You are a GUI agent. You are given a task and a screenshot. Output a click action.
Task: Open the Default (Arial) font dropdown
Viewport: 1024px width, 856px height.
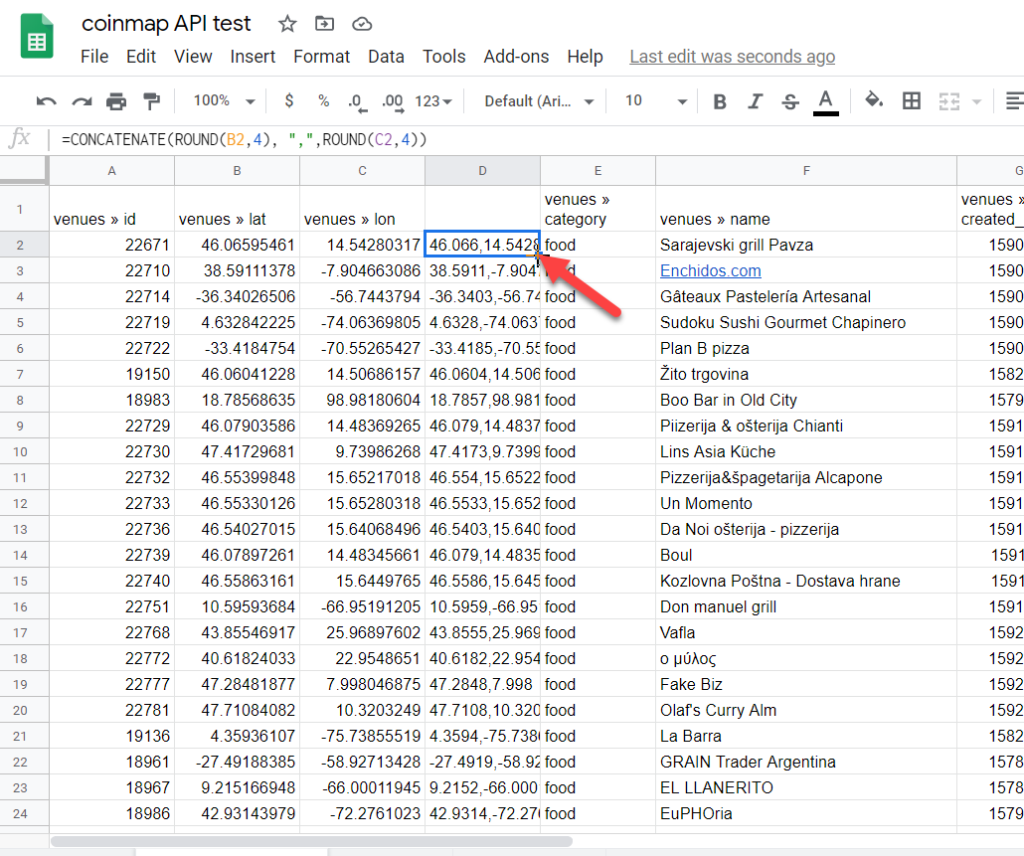pos(539,101)
